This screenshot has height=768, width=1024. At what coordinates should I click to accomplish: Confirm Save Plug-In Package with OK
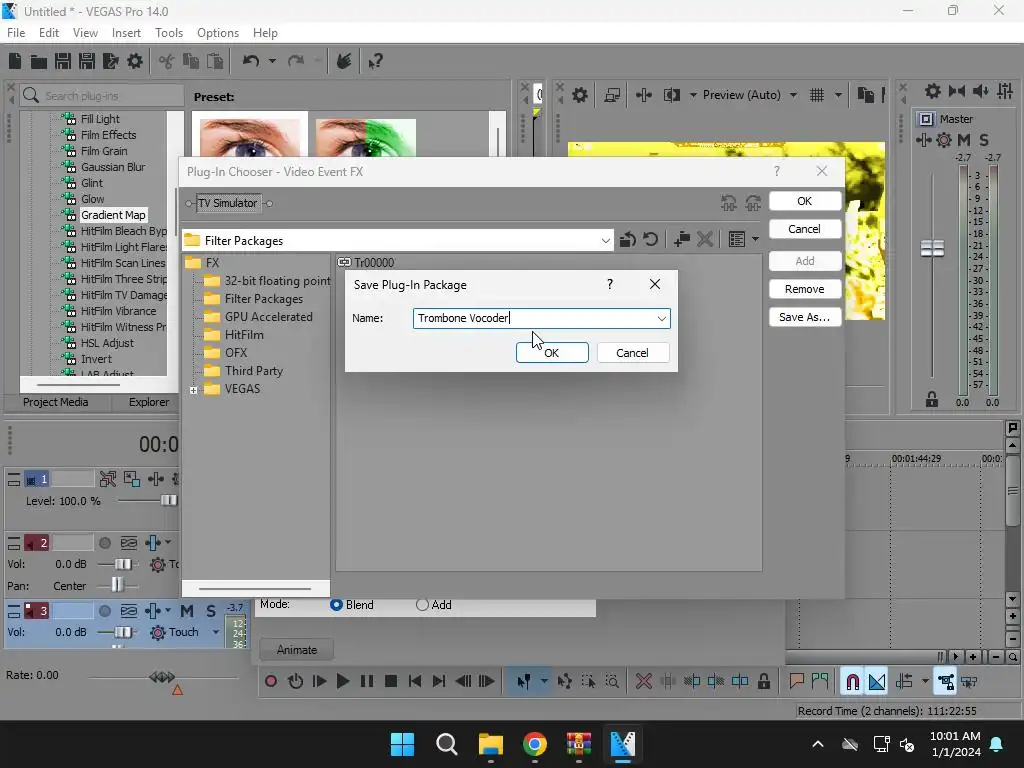552,353
